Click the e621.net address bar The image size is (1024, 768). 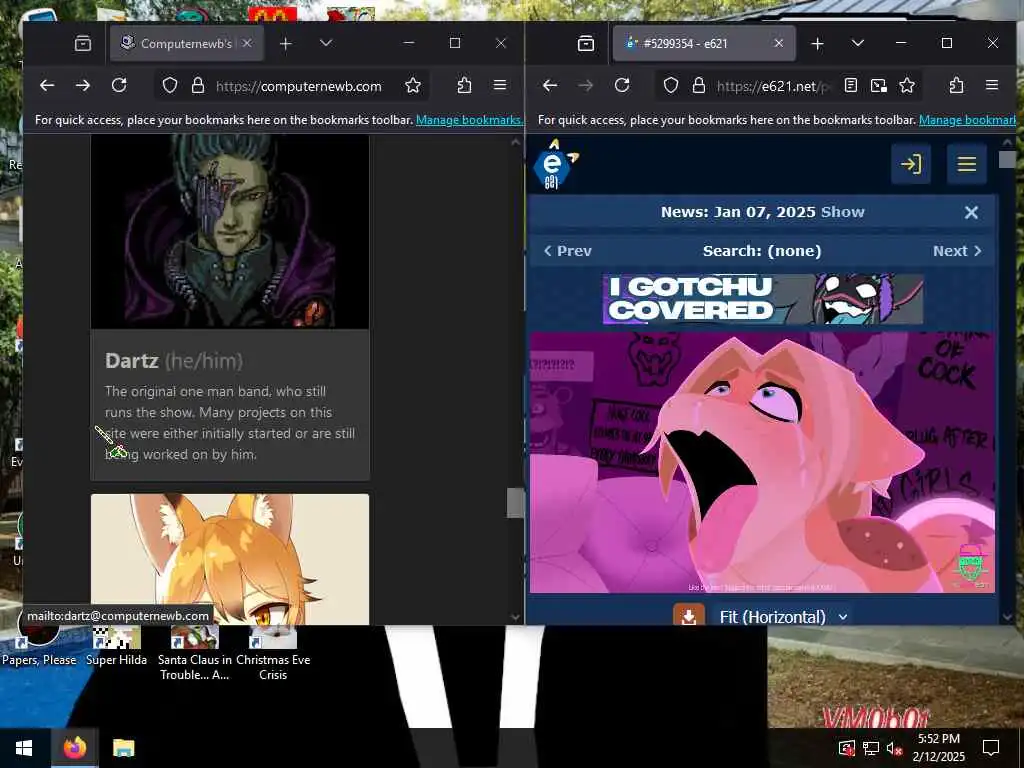774,86
